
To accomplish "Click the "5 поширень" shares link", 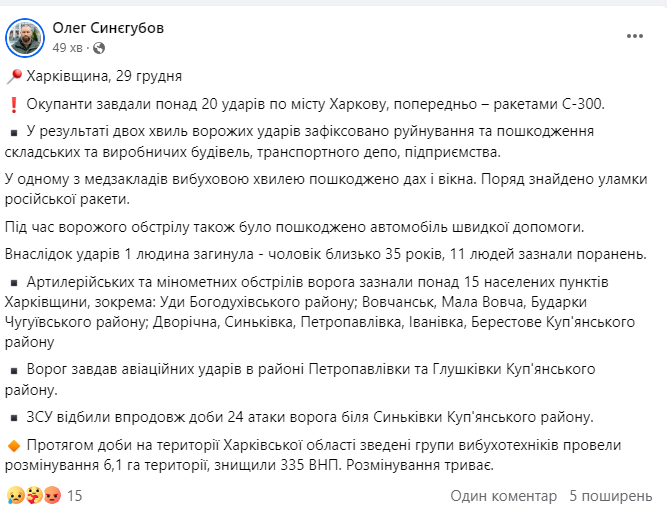I will point(611,494).
